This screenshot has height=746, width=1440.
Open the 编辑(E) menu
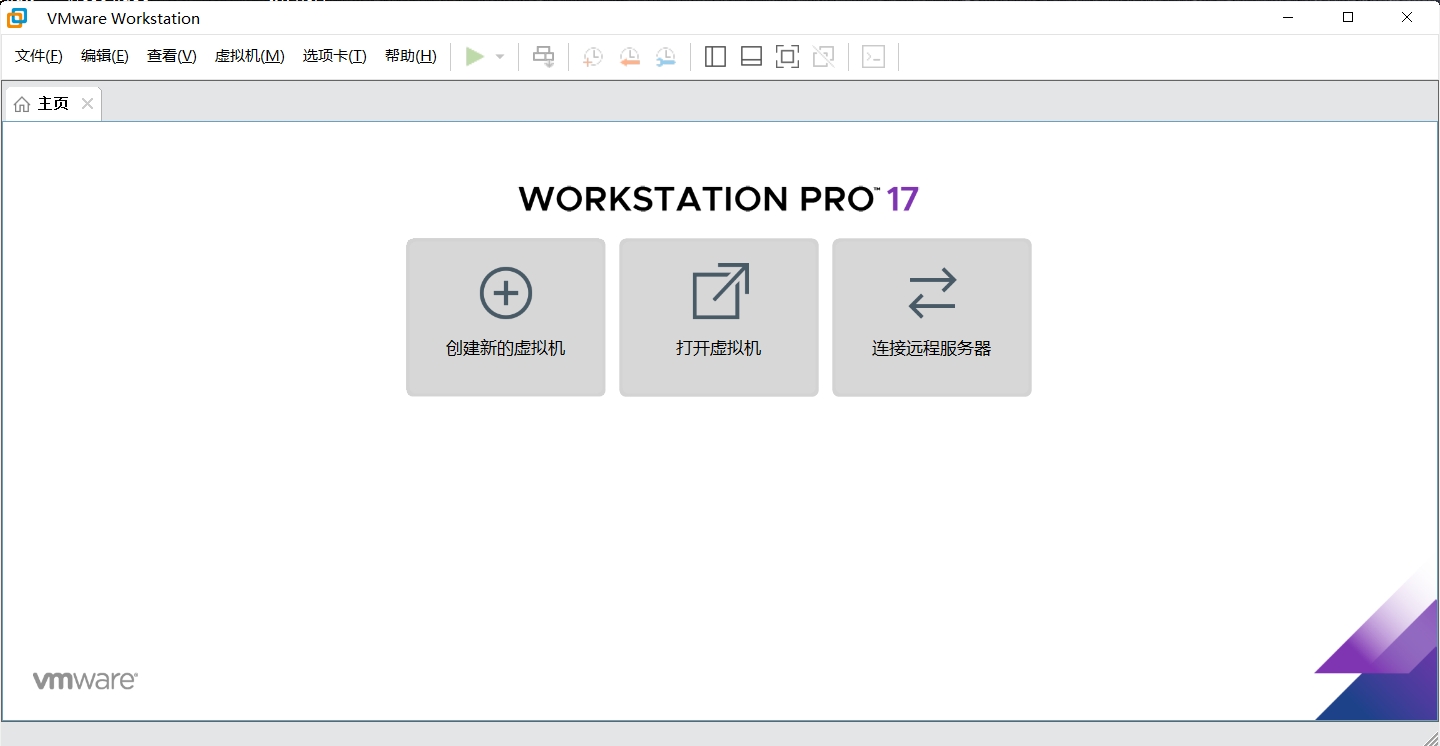[x=105, y=56]
